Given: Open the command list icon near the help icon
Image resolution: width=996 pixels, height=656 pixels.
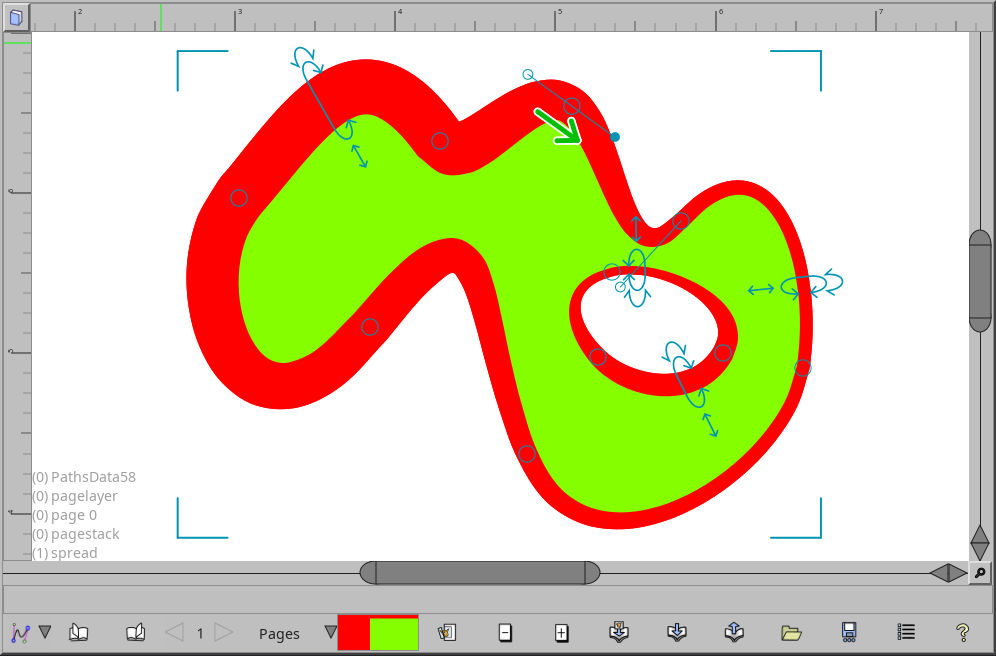Looking at the screenshot, I should [x=905, y=632].
